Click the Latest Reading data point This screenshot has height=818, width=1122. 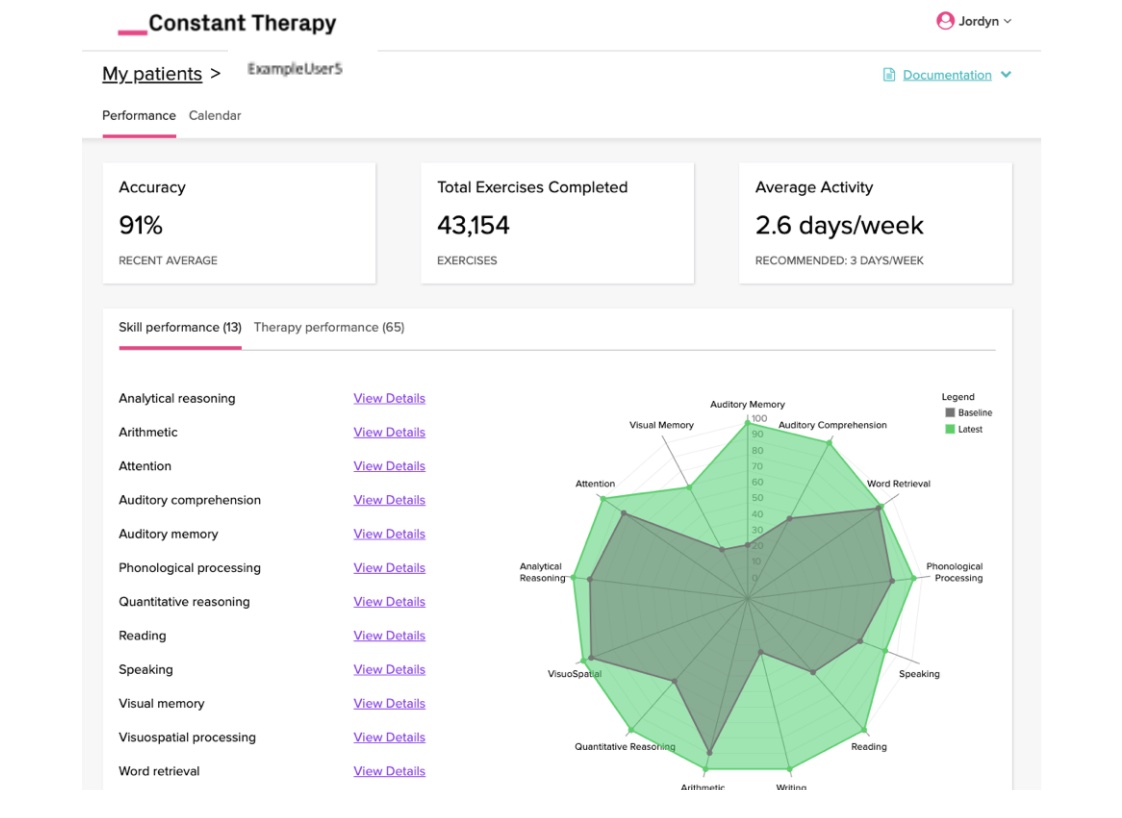(x=864, y=730)
